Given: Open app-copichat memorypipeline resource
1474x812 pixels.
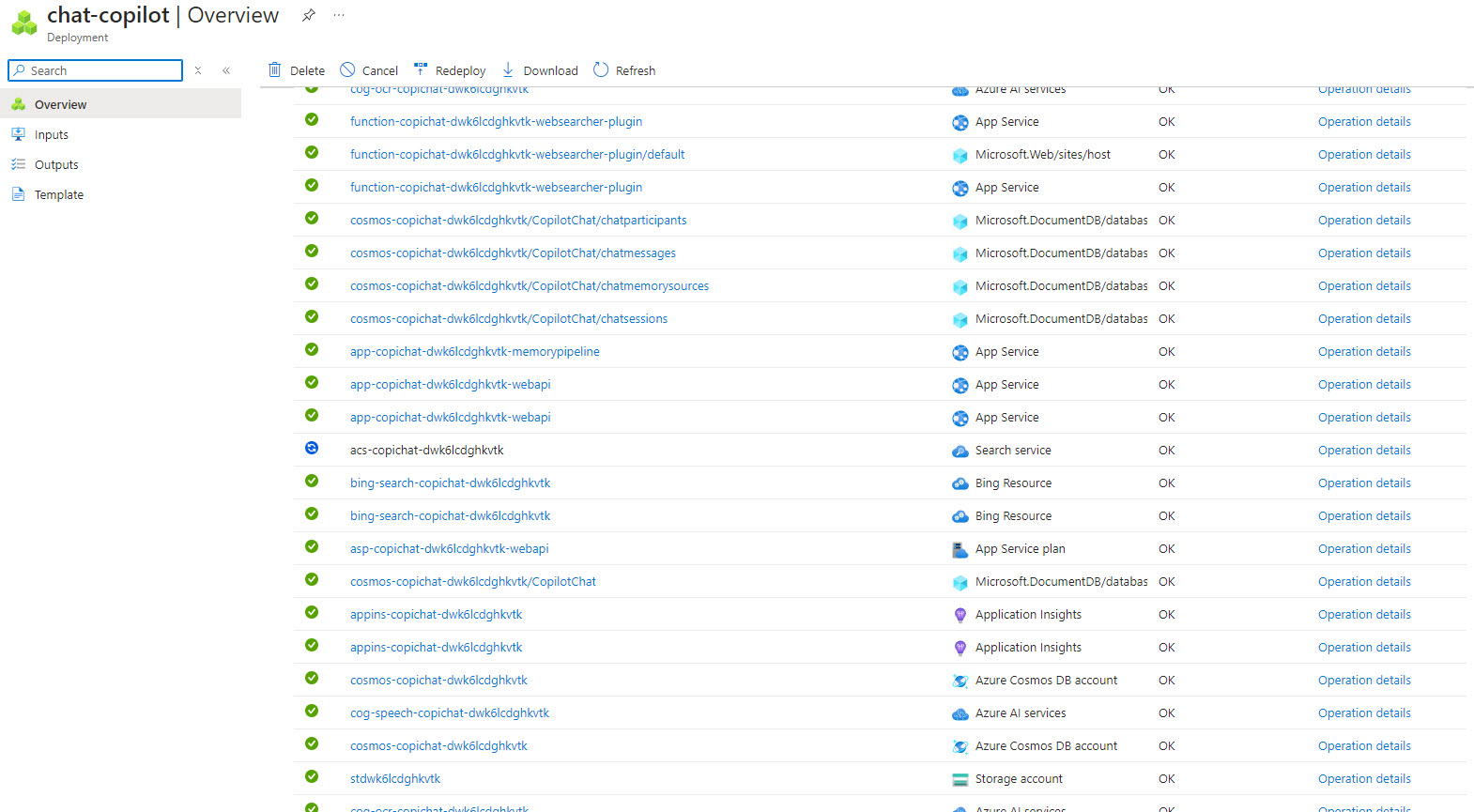Looking at the screenshot, I should coord(475,352).
